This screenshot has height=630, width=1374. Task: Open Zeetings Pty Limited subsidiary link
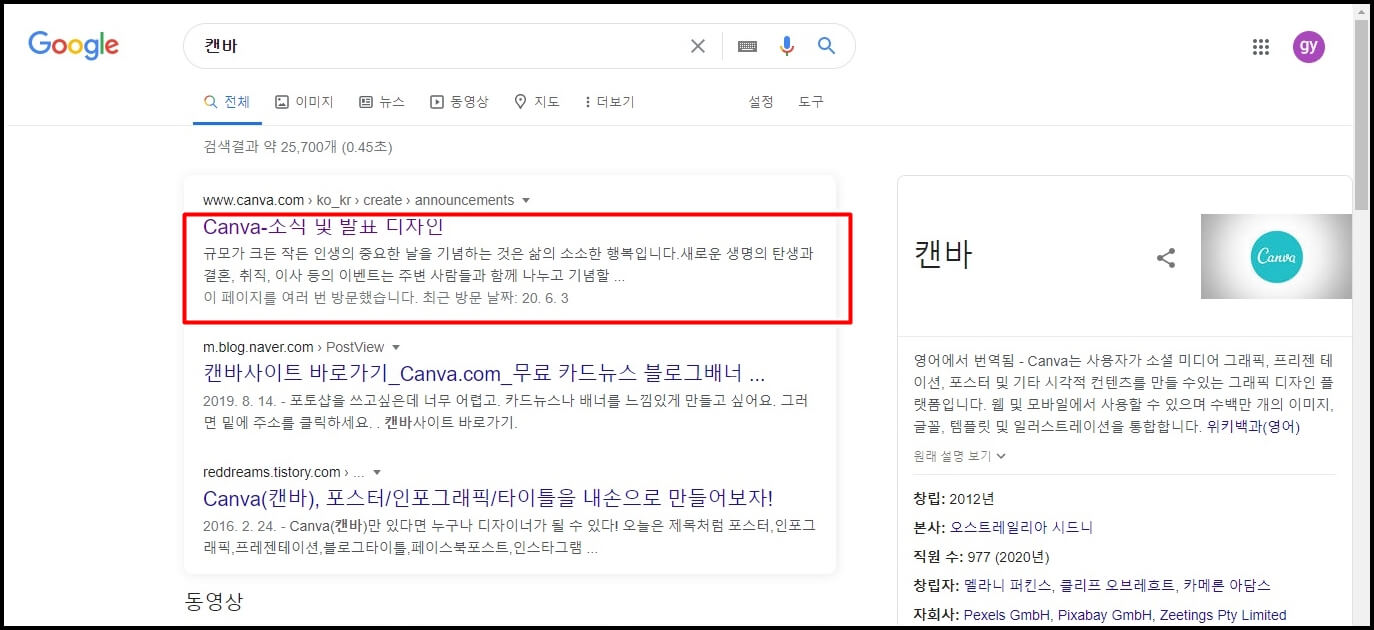pos(1221,615)
